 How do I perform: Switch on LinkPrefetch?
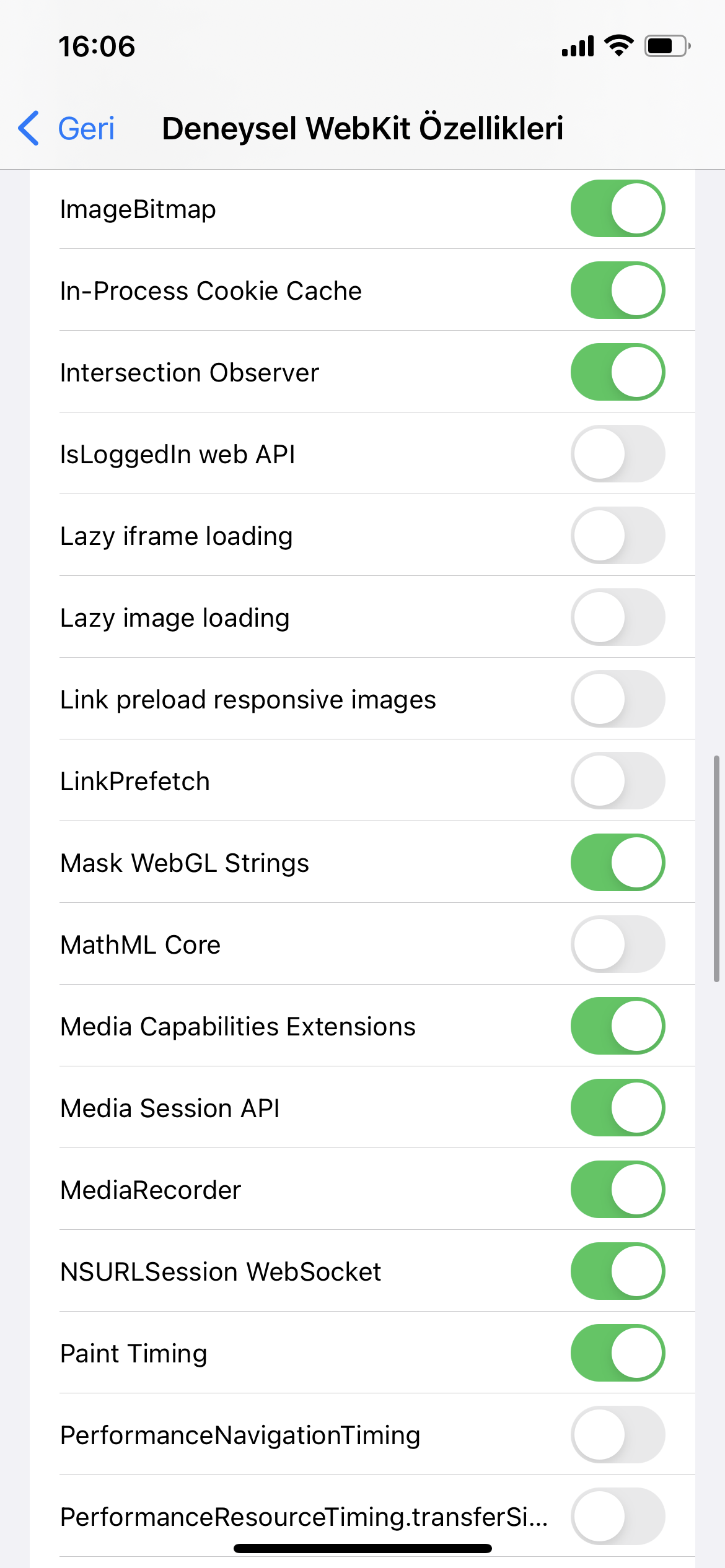point(617,781)
